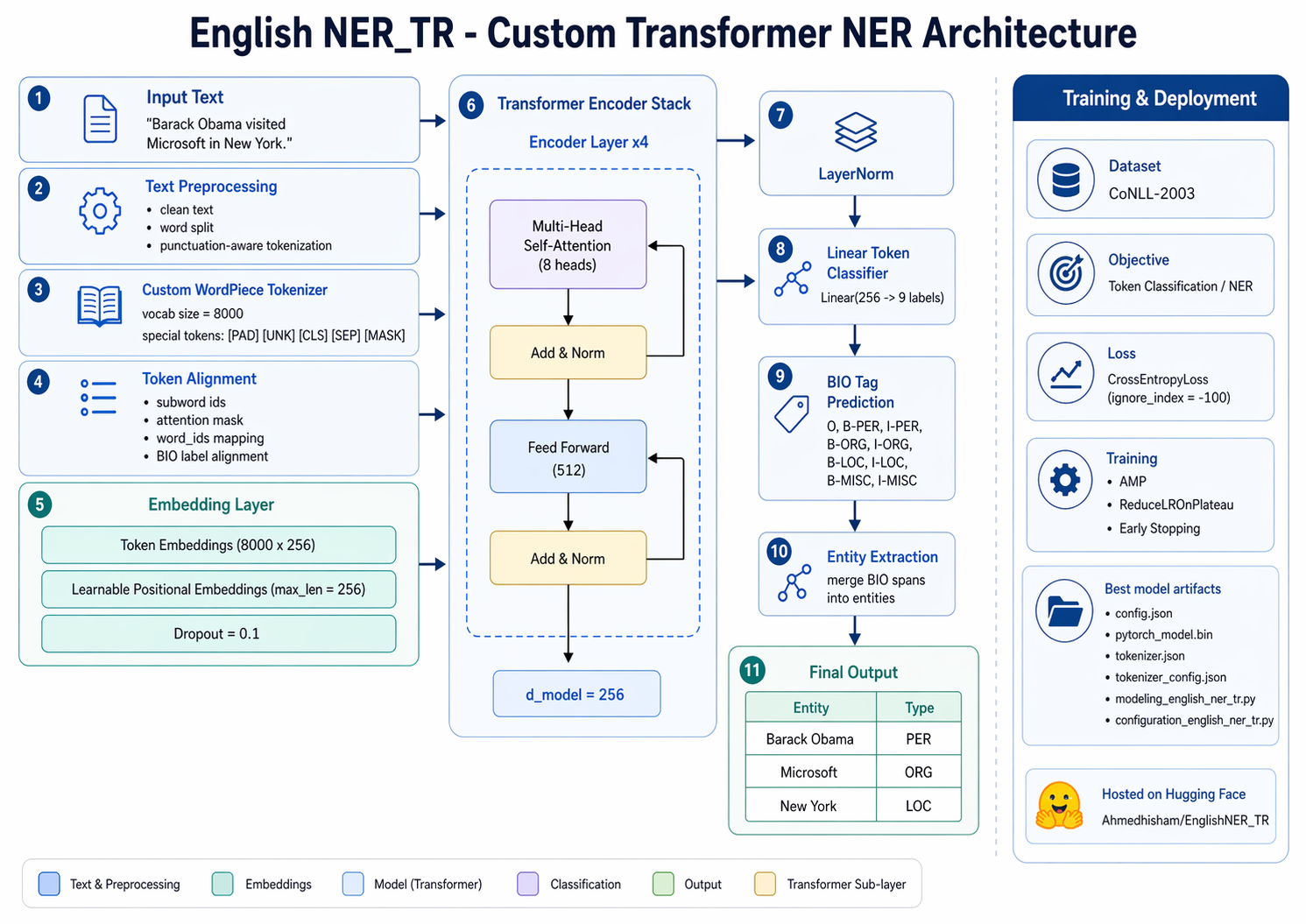The height and width of the screenshot is (924, 1306).
Task: Select the database icon in the Dataset card
Action: click(1066, 180)
